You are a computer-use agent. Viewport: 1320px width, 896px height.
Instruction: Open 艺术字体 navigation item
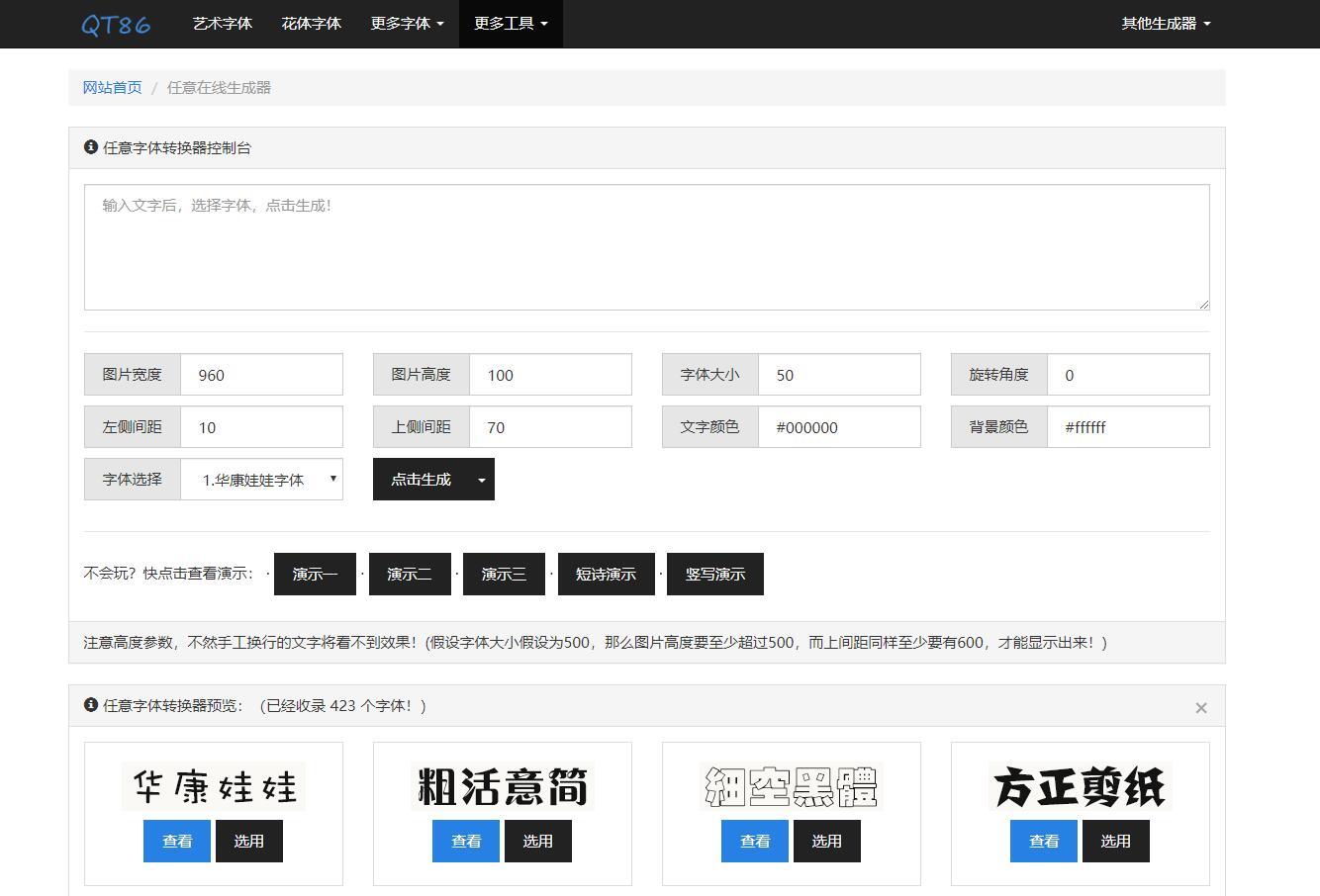(223, 24)
